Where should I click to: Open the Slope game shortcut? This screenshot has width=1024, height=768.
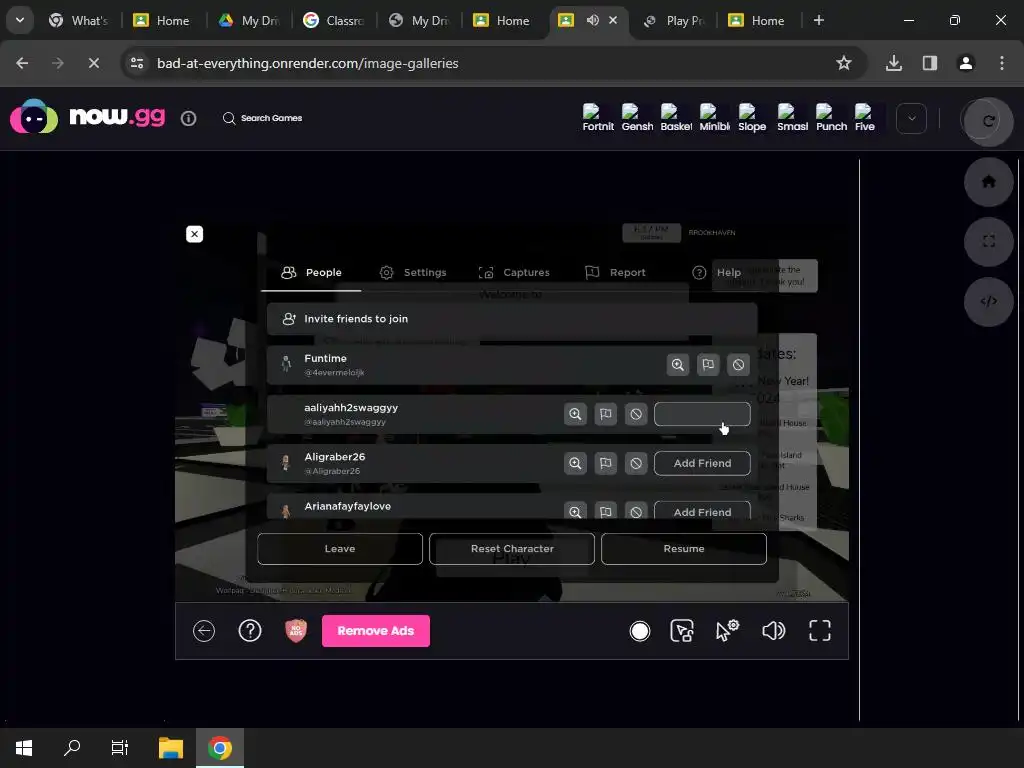752,118
